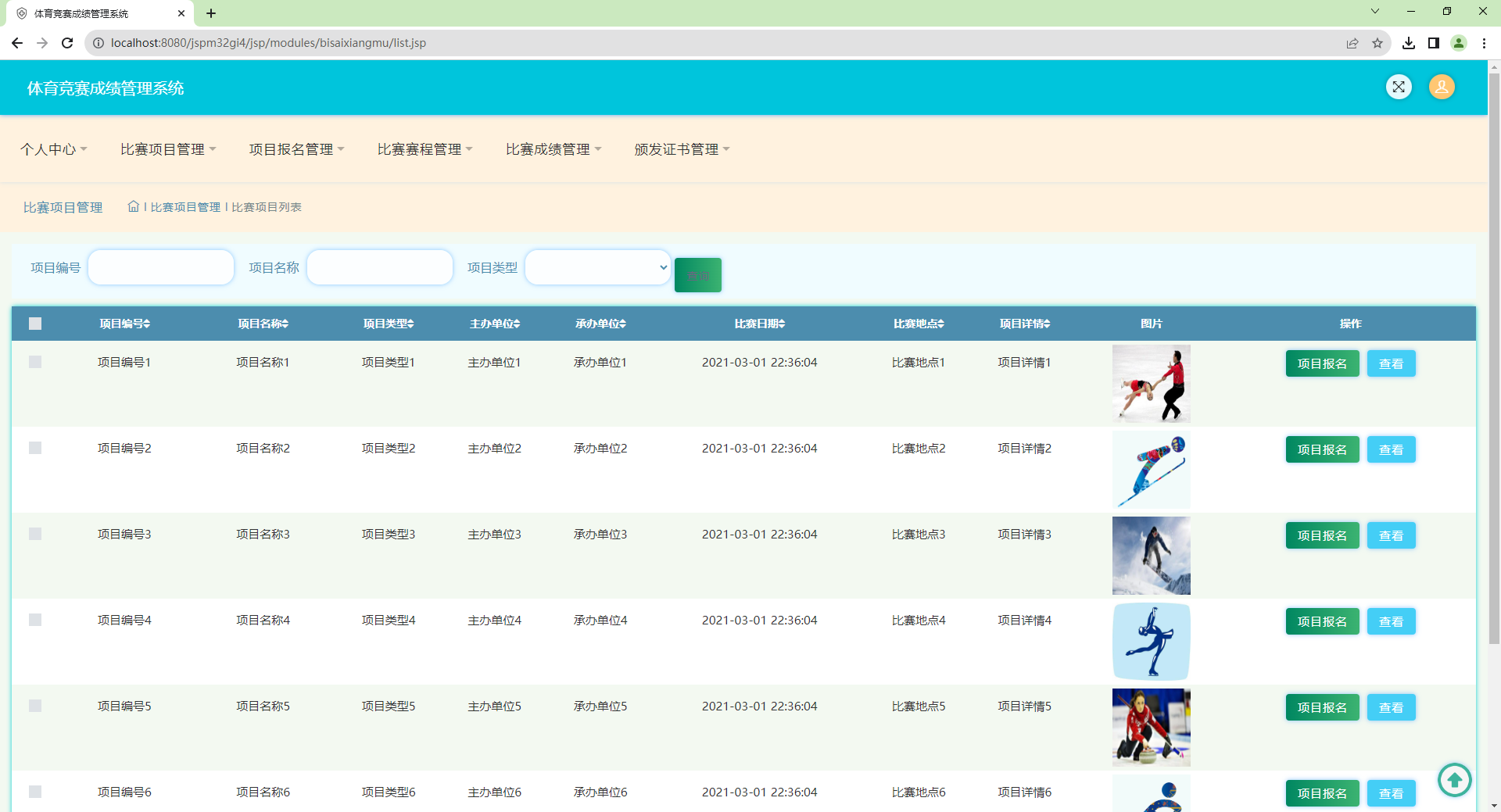Open the Chrome three-dot menu
The image size is (1501, 812).
1484,43
